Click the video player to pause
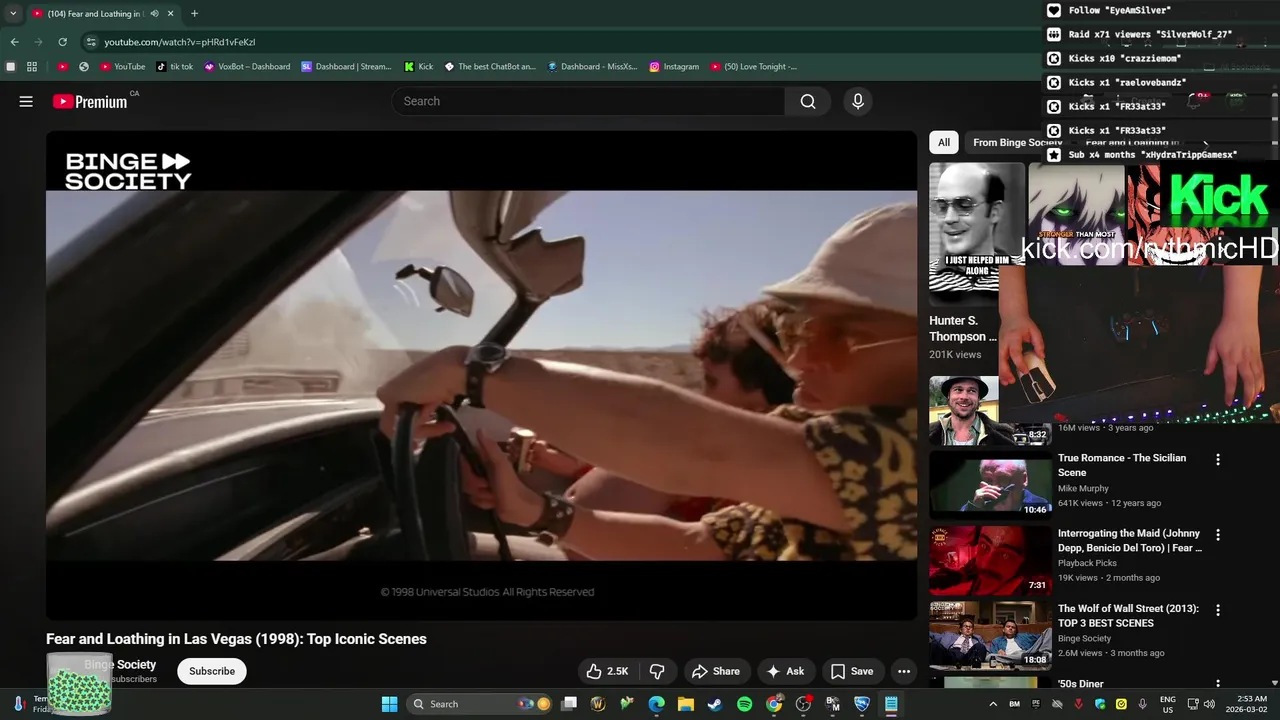1280x720 pixels. 481,375
